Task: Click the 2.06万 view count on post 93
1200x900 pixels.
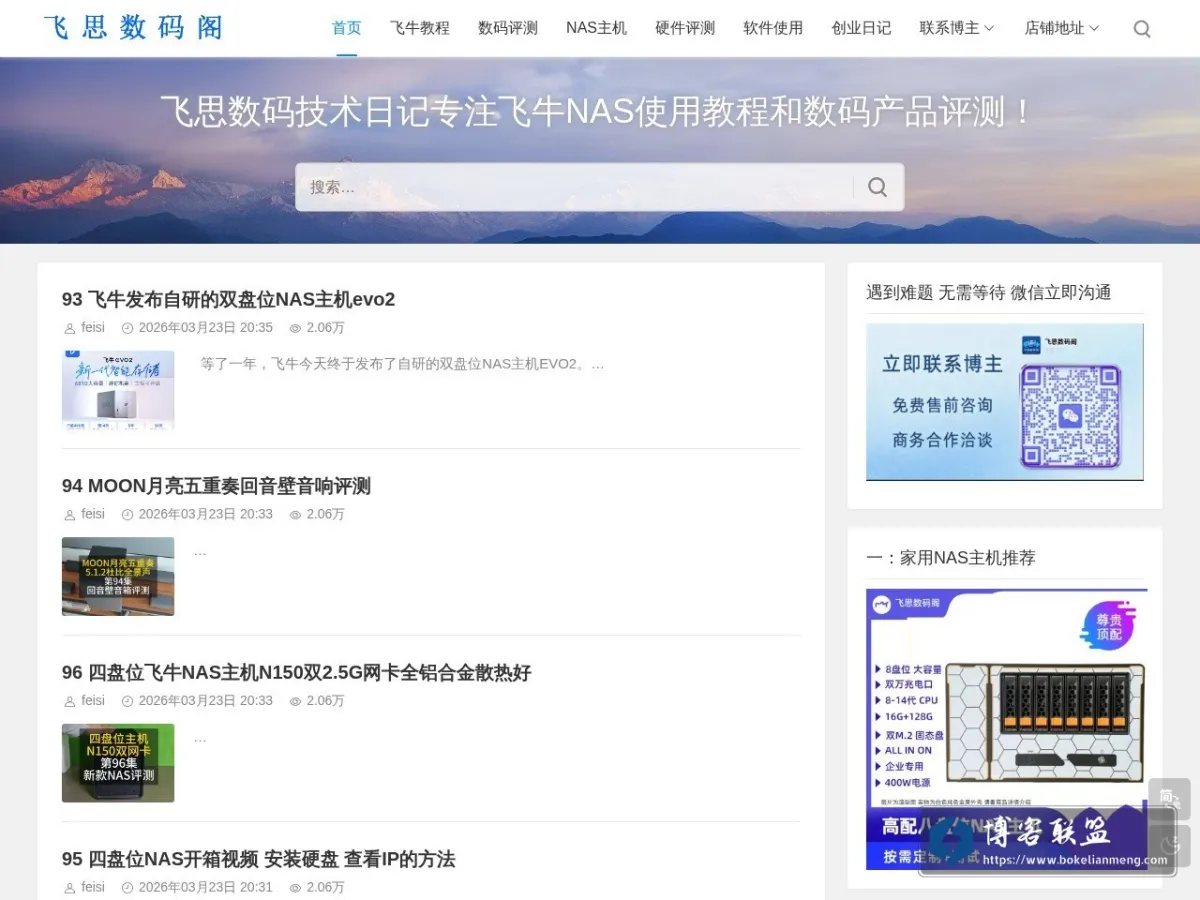Action: [x=325, y=327]
